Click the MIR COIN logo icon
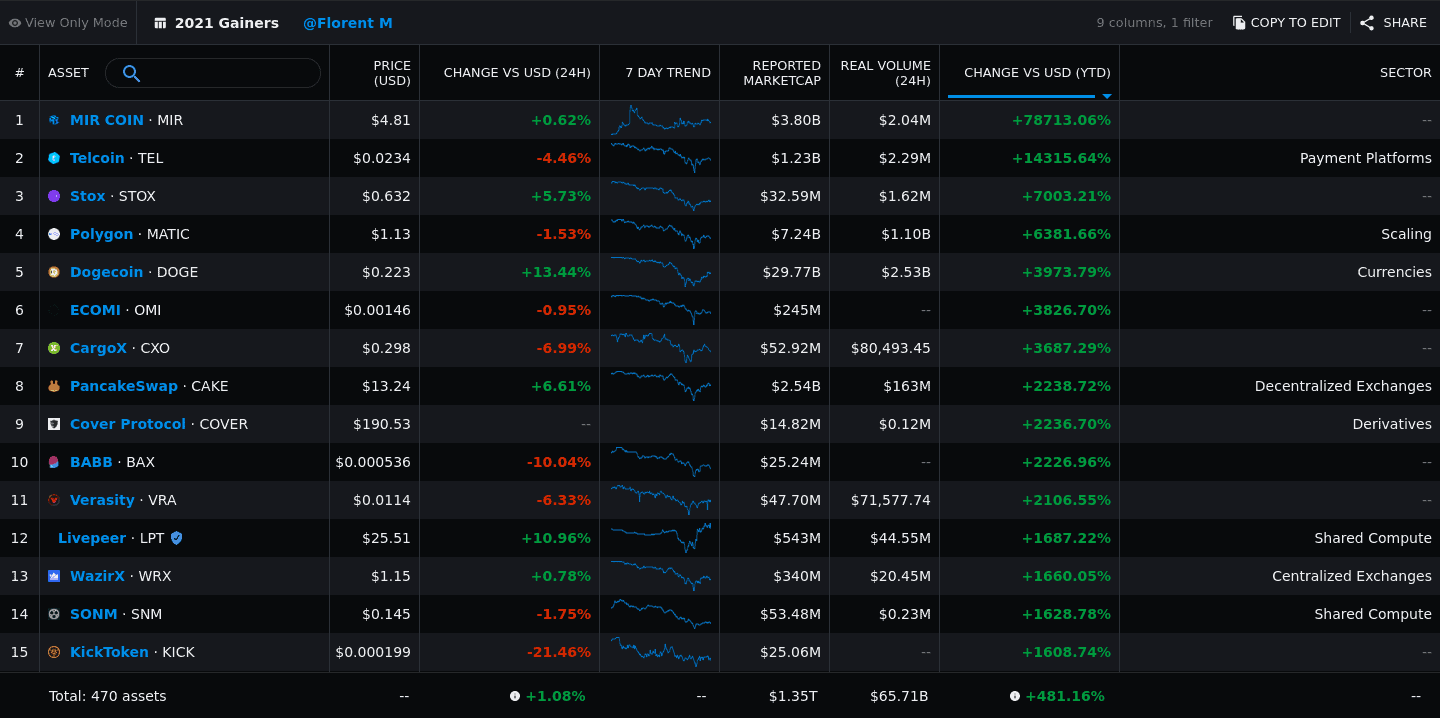Image resolution: width=1440 pixels, height=718 pixels. [x=54, y=120]
